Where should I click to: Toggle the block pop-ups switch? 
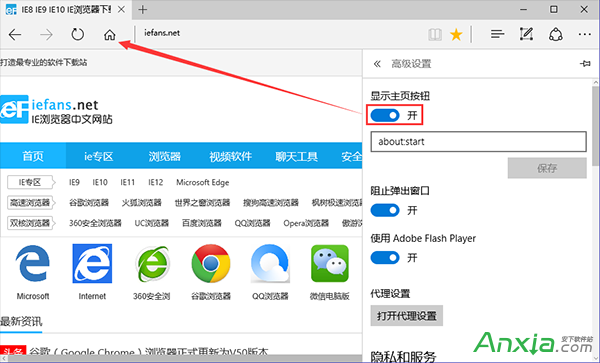pos(385,210)
